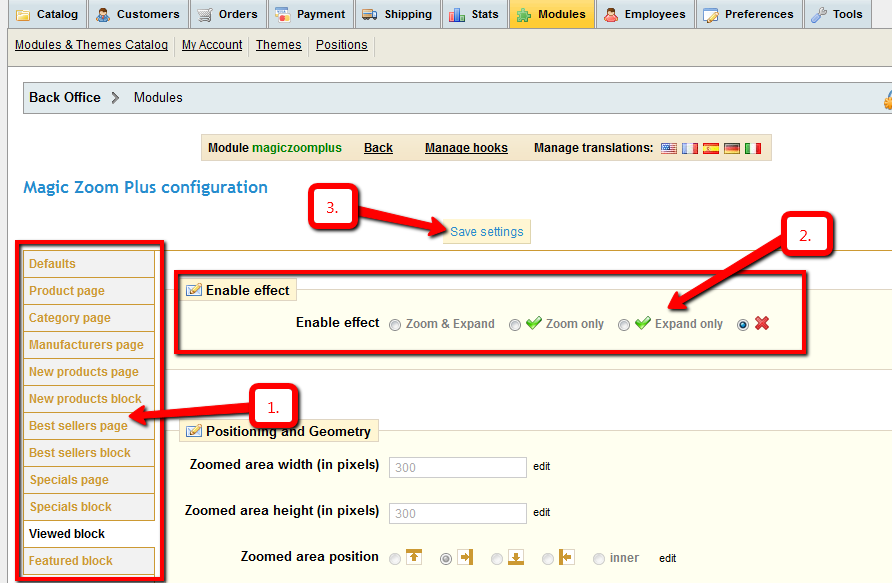Open the Best sellers block tab
Viewport: 892px width, 583px height.
click(89, 453)
